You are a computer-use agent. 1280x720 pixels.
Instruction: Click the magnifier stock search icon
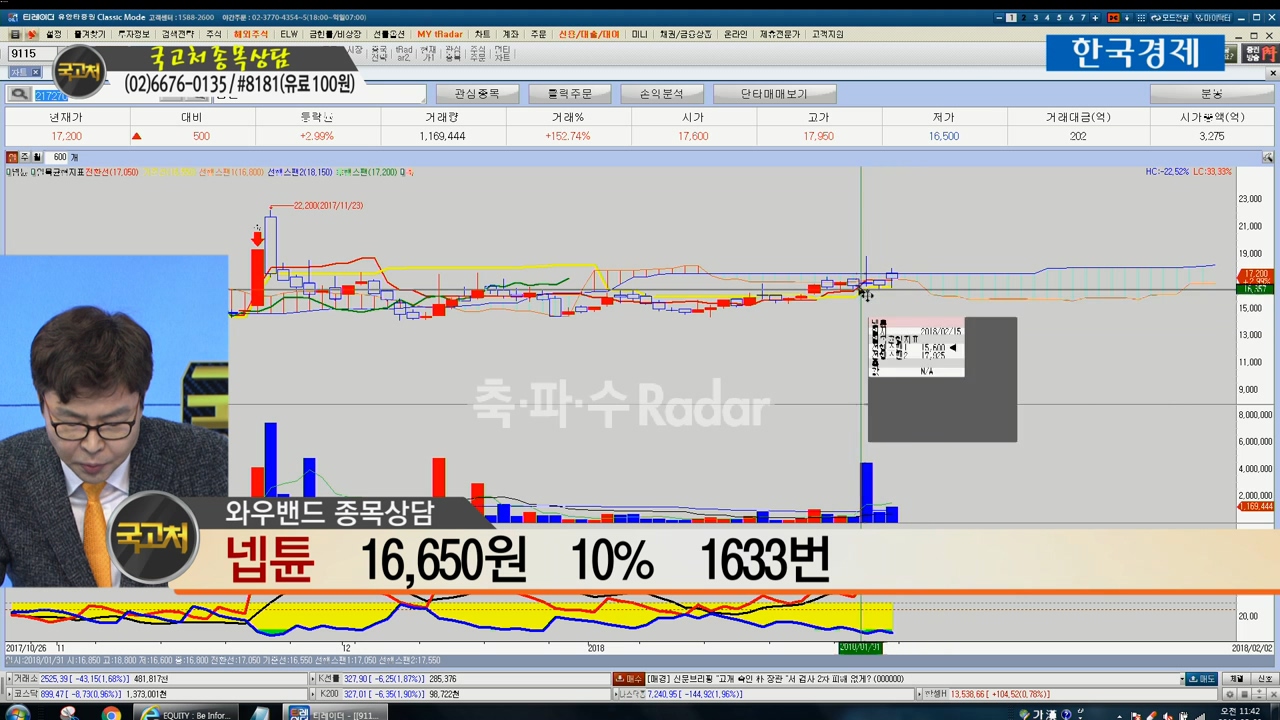point(19,94)
